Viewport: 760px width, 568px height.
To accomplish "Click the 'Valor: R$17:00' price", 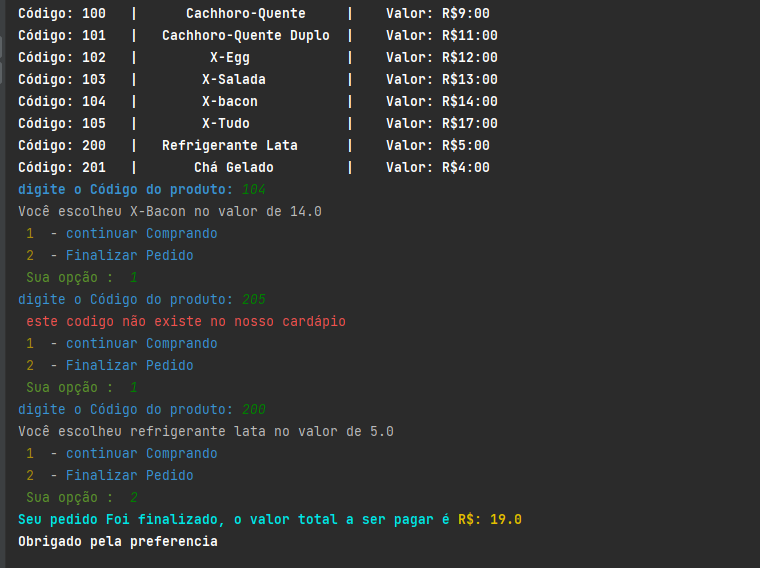I will (x=442, y=124).
